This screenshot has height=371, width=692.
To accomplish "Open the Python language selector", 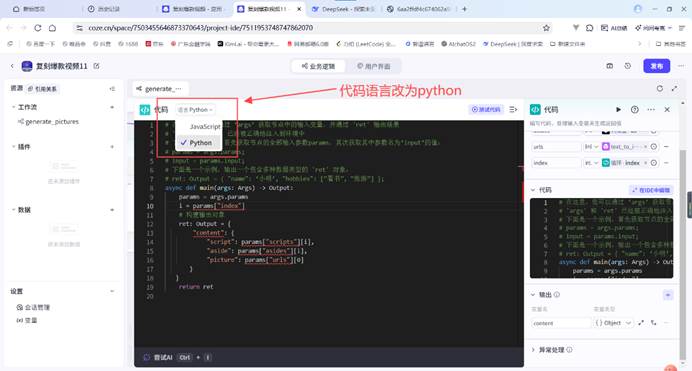I will pyautogui.click(x=196, y=110).
